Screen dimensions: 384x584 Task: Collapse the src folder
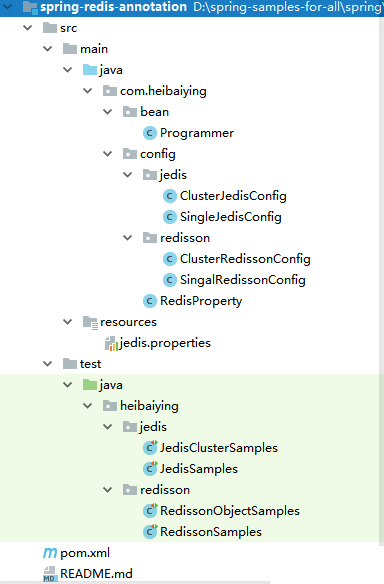28,28
